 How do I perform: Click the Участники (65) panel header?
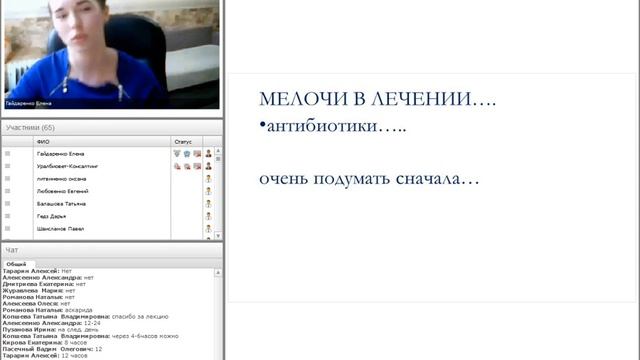(112, 127)
